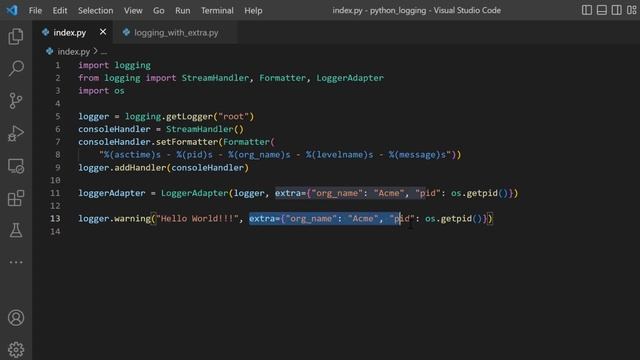Image resolution: width=640 pixels, height=360 pixels.
Task: Click line number 11 in gutter
Action: (x=55, y=193)
